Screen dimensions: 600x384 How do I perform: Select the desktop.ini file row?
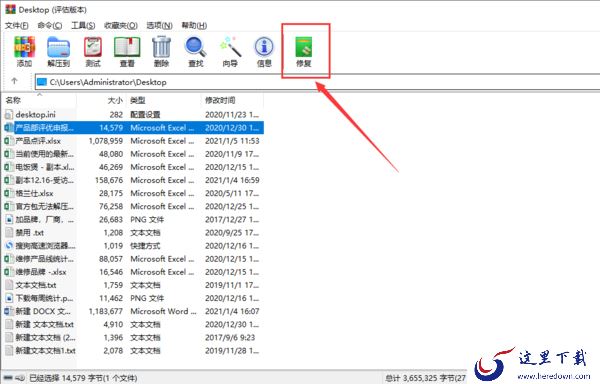point(133,114)
